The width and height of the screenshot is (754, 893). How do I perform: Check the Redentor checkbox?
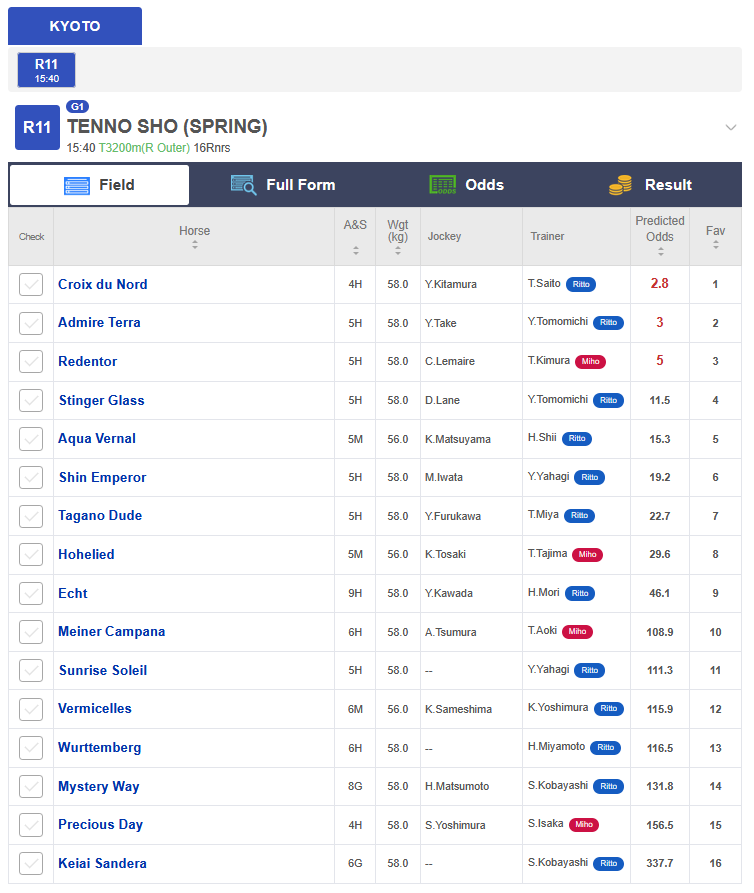31,362
